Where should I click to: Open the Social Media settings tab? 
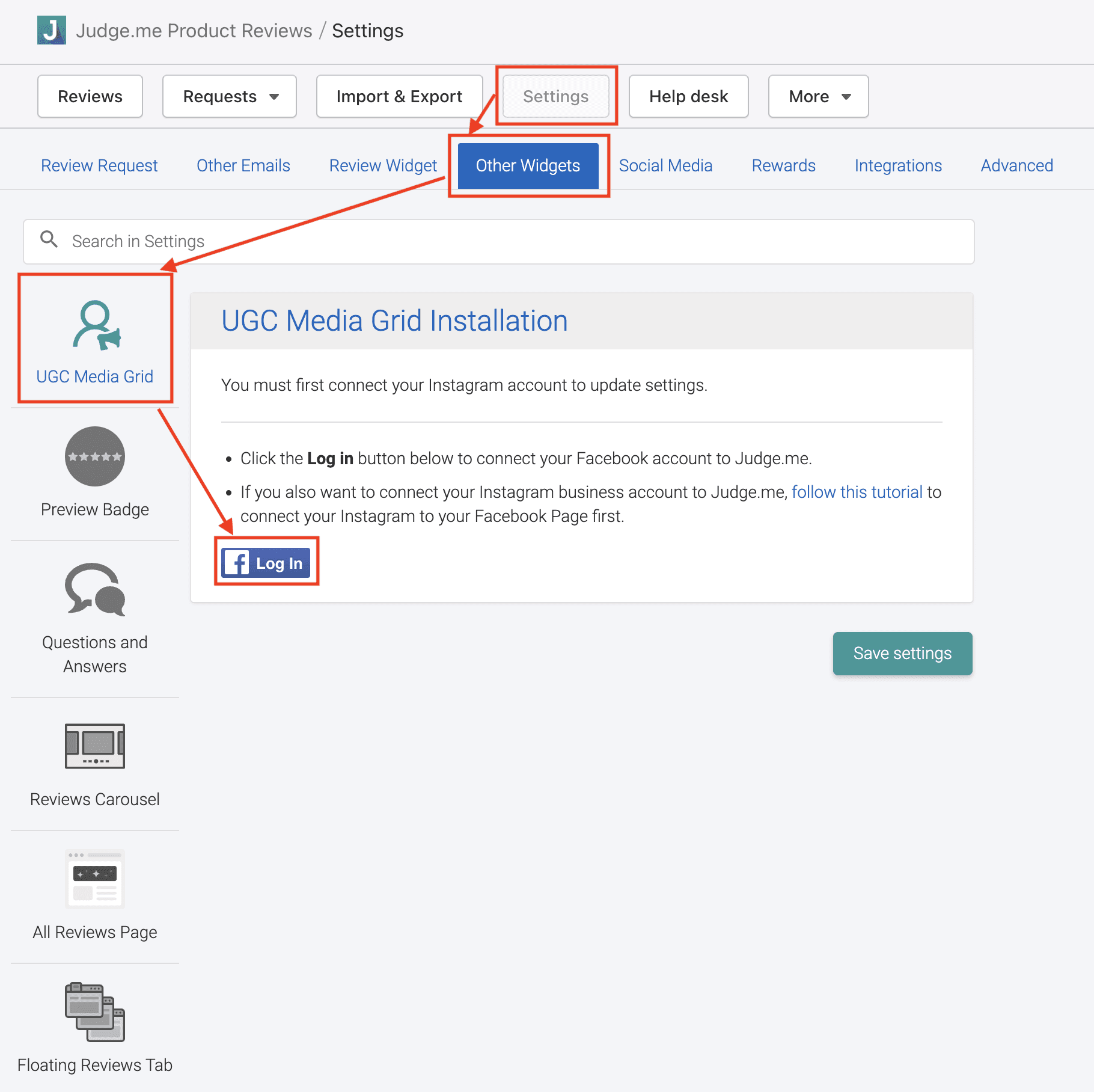(x=666, y=166)
